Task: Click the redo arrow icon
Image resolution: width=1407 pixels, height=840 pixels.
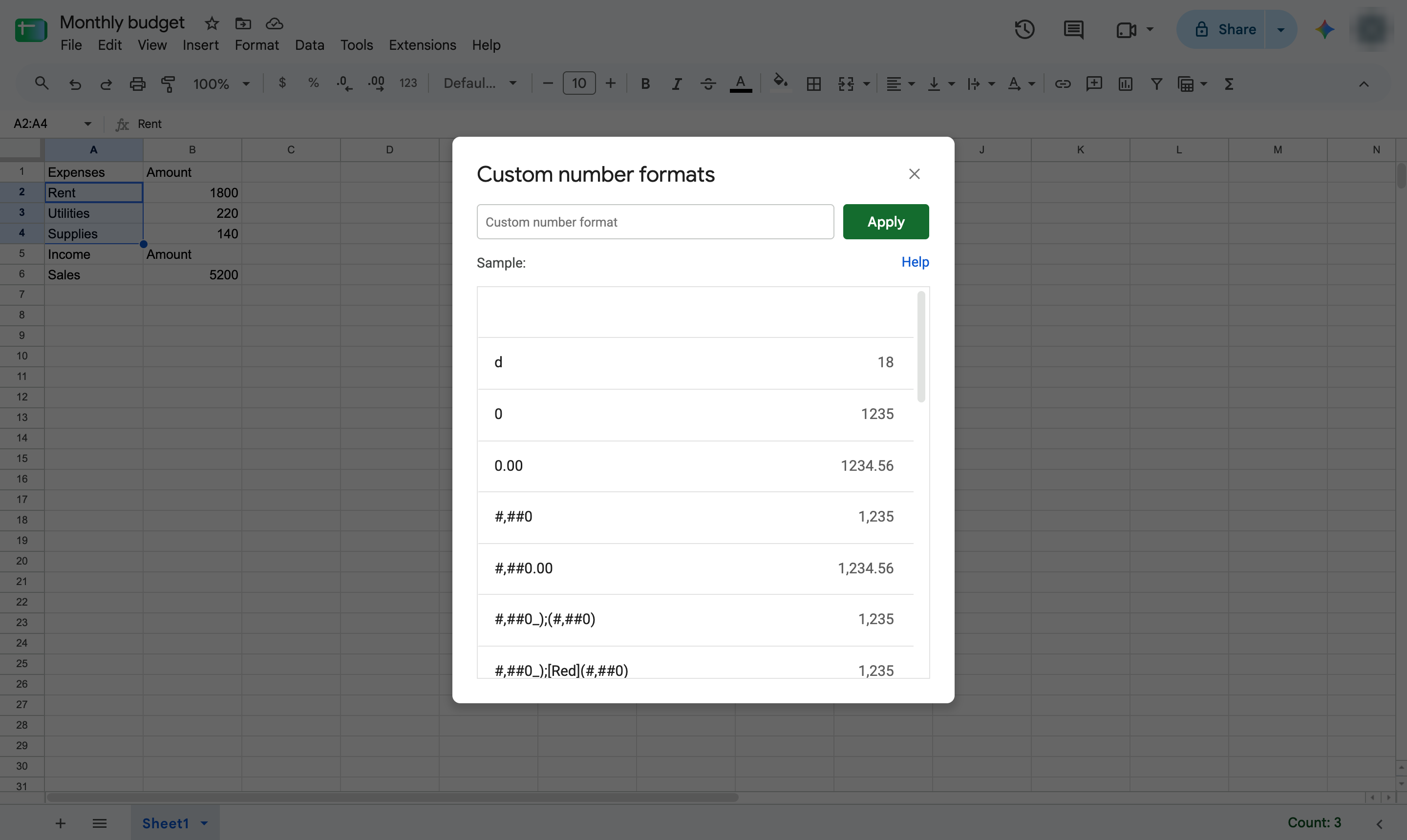Action: [x=106, y=84]
